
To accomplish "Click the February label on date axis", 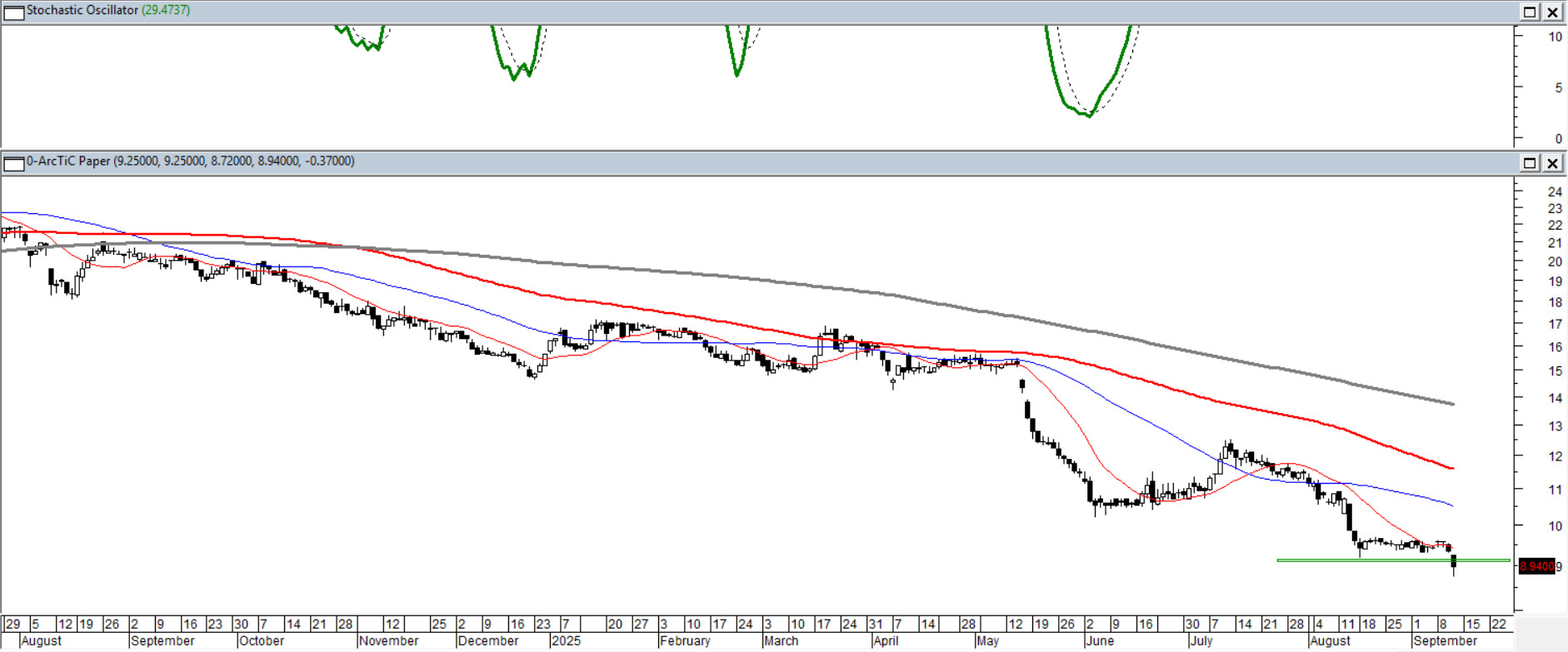I will click(685, 641).
